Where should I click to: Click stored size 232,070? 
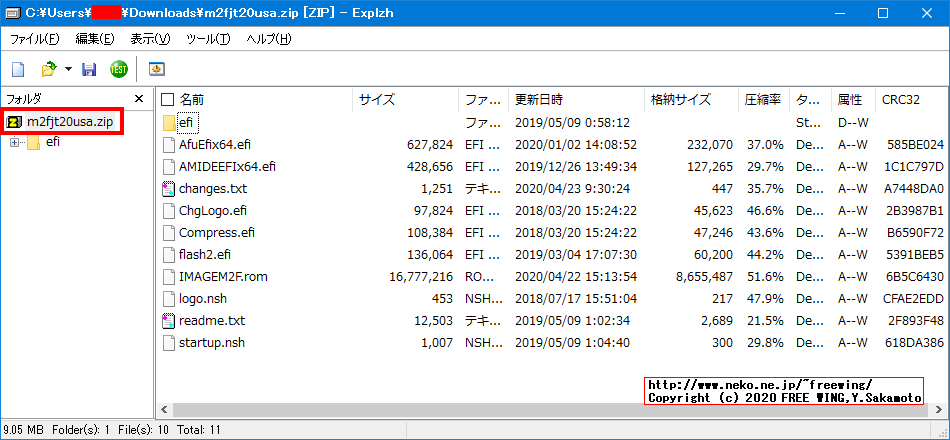[710, 145]
